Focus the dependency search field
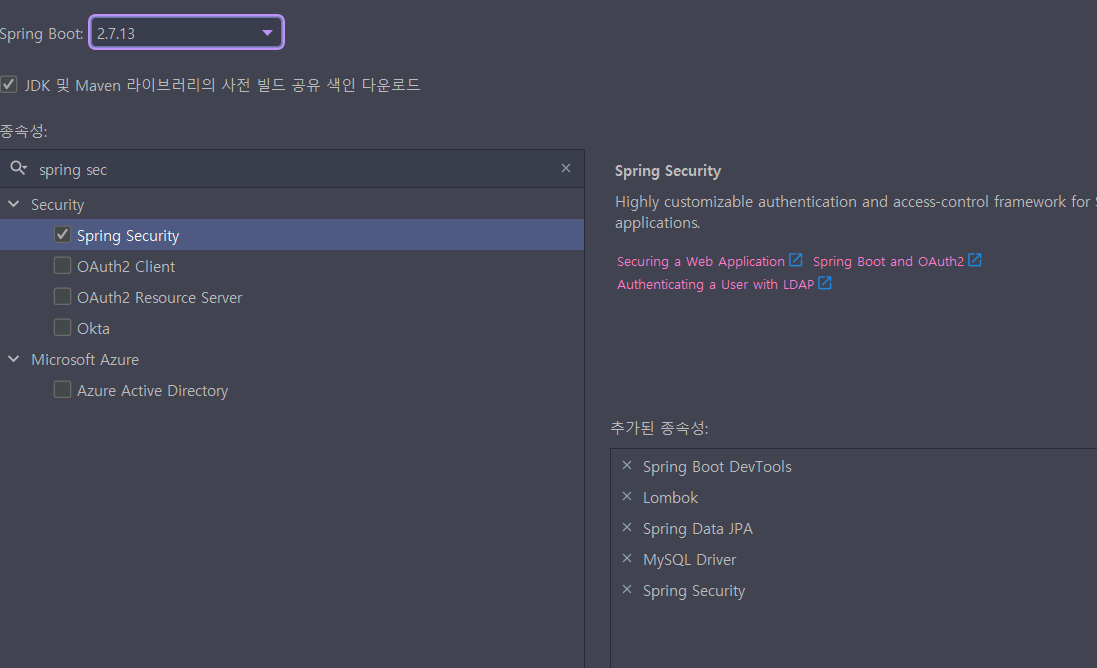1097x668 pixels. pos(294,169)
